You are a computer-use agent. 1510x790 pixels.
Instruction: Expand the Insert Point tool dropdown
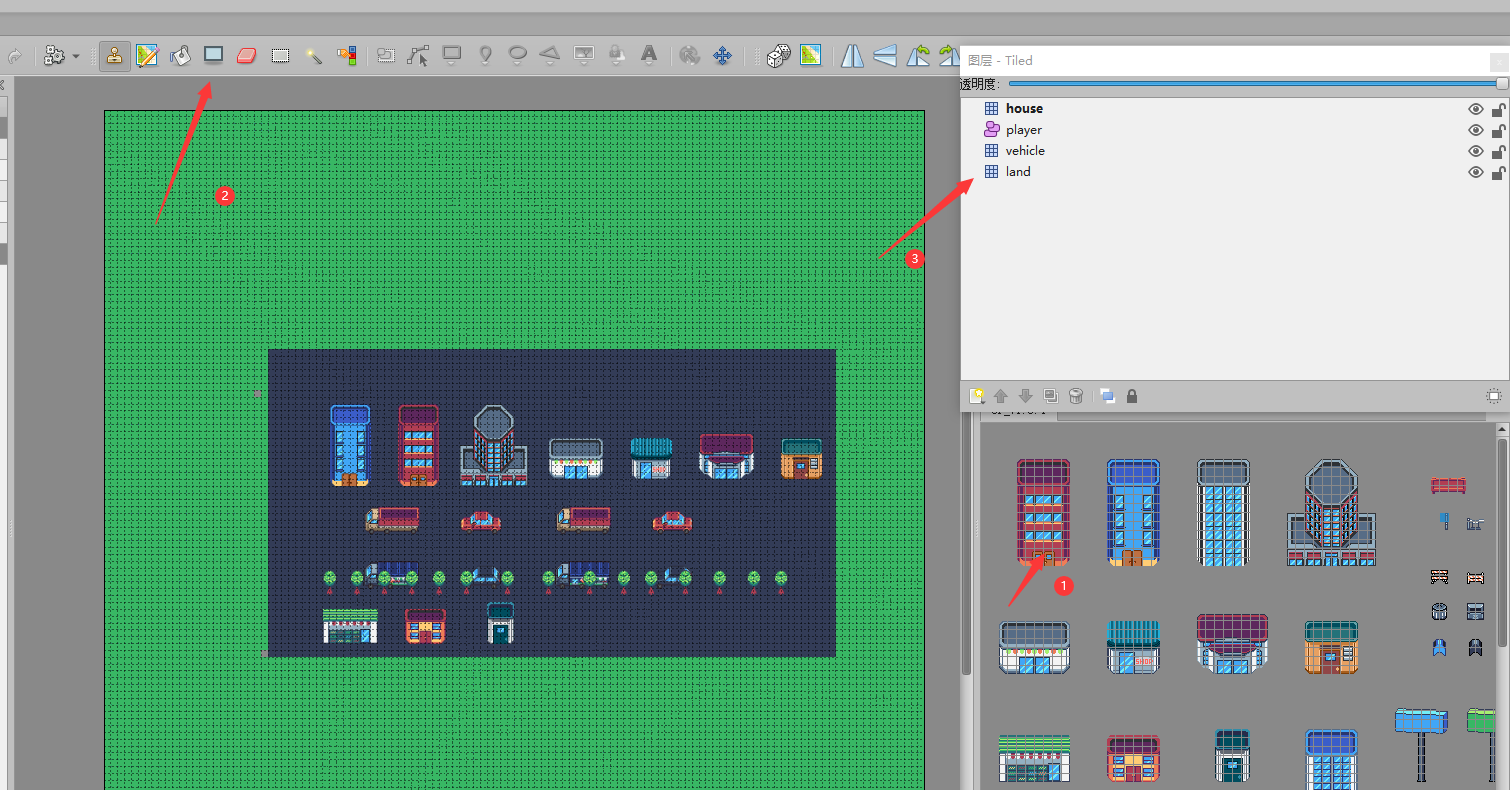tap(487, 63)
